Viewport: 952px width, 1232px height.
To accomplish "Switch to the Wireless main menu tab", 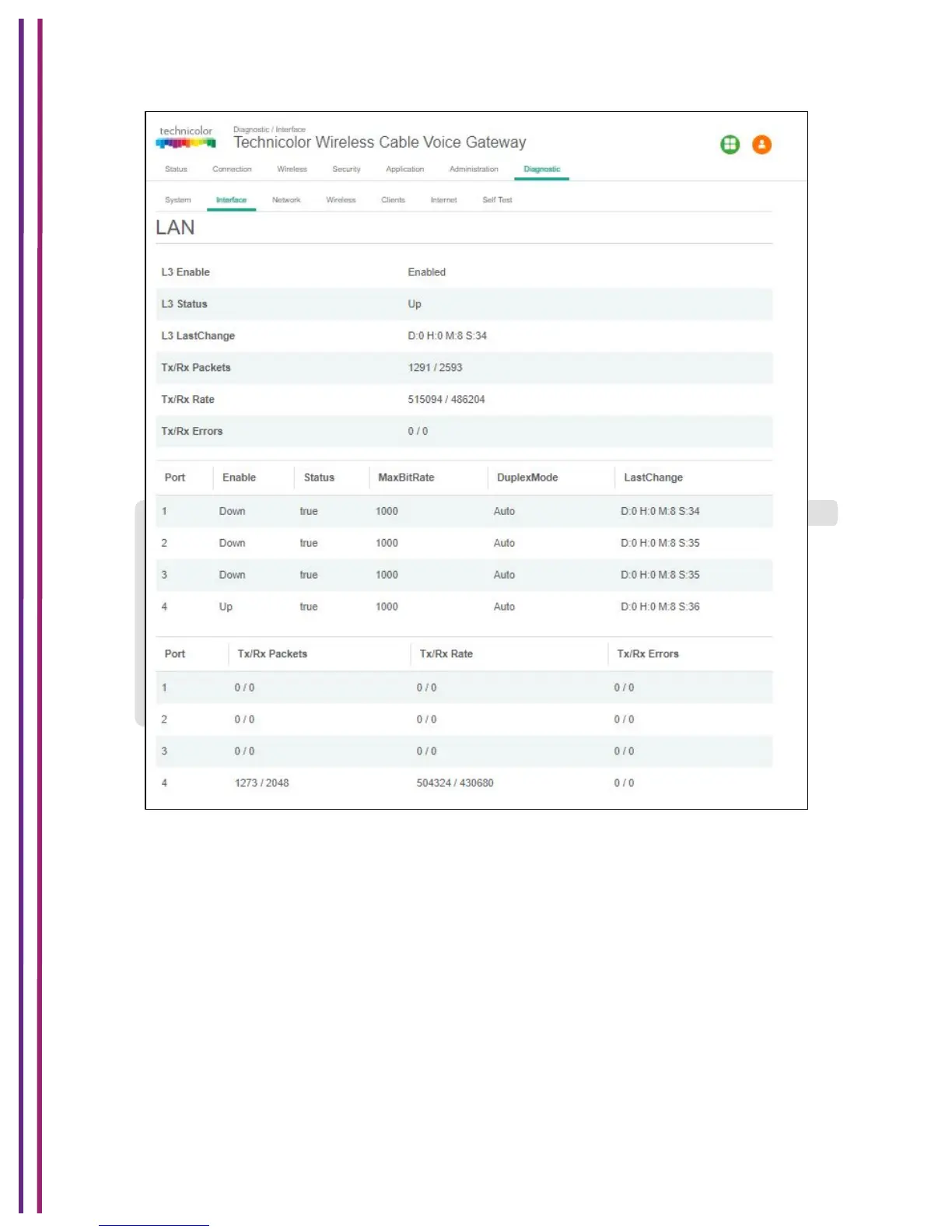I will (x=292, y=169).
